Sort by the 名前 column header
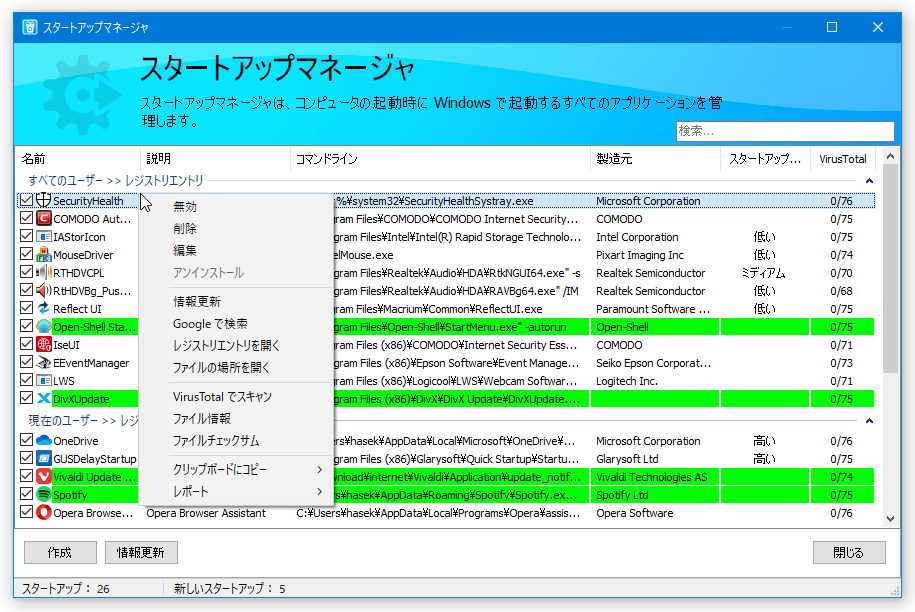The width and height of the screenshot is (915, 612). coord(78,159)
